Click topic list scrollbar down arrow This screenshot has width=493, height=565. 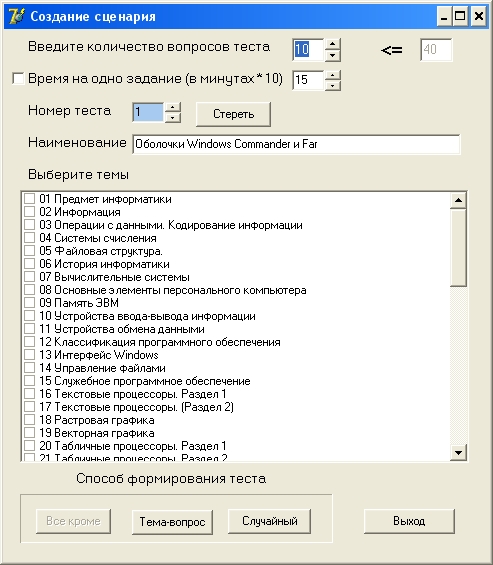click(x=458, y=453)
